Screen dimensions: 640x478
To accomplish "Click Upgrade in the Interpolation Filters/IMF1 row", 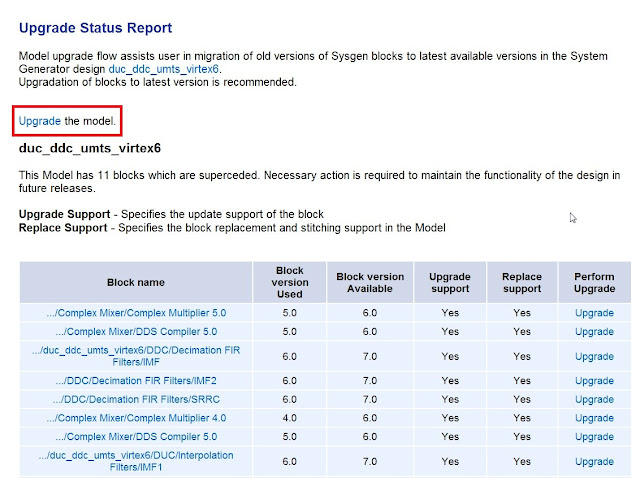I will (x=594, y=462).
